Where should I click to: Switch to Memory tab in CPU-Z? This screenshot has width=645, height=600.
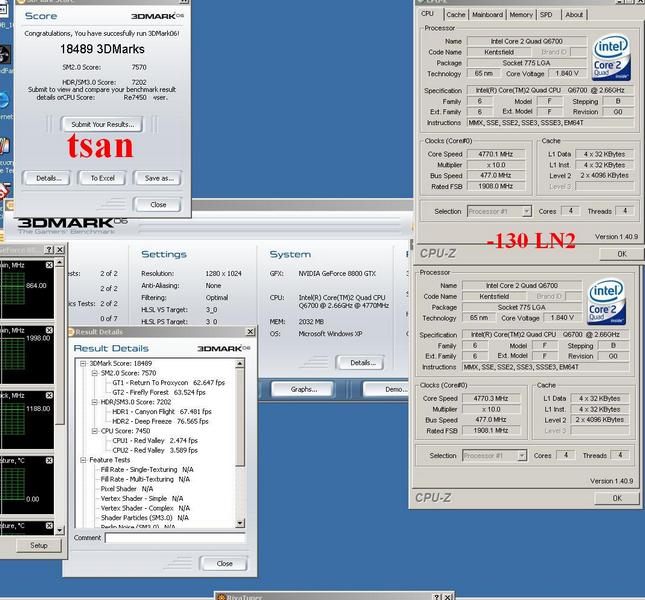521,14
